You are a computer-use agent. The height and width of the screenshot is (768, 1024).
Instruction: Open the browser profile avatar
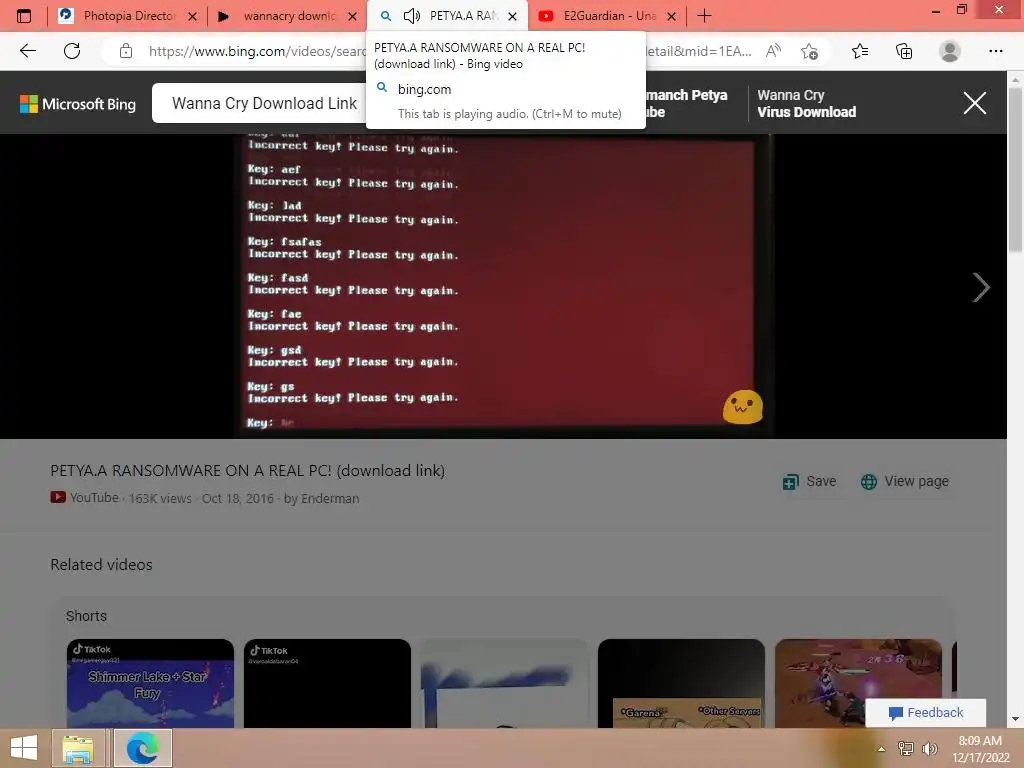tap(950, 51)
